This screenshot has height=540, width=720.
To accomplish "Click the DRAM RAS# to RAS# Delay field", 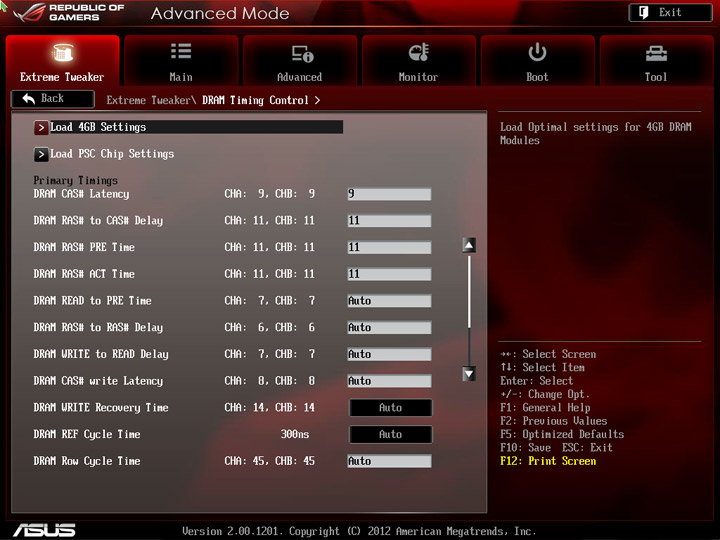I will click(x=389, y=327).
